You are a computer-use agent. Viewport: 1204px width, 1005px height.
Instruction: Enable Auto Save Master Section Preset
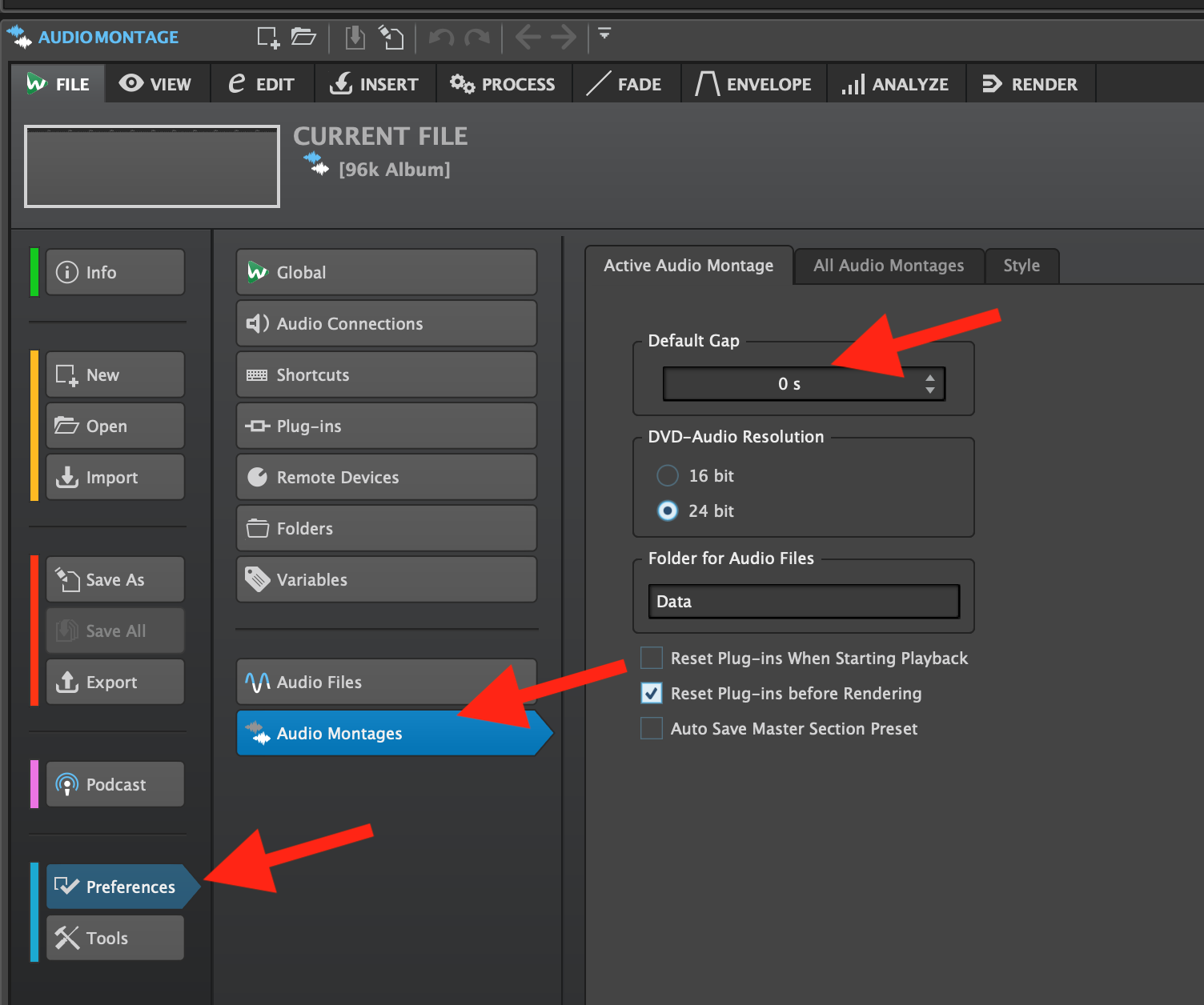[x=652, y=728]
